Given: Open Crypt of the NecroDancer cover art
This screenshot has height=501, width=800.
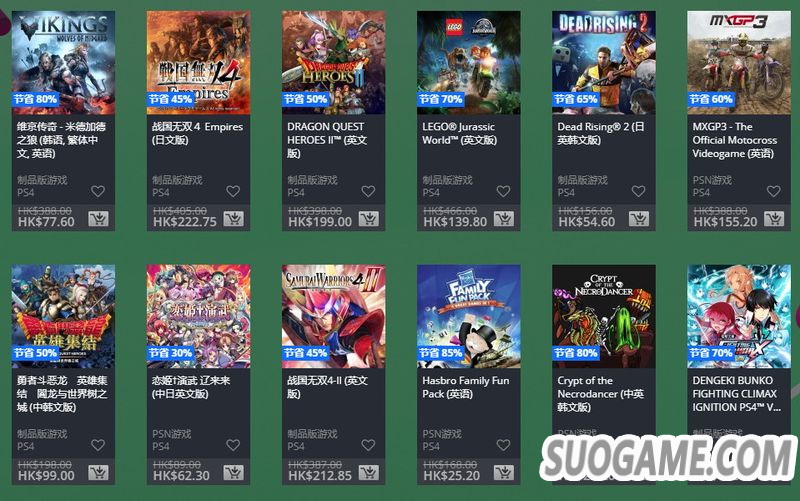Looking at the screenshot, I should pyautogui.click(x=604, y=316).
